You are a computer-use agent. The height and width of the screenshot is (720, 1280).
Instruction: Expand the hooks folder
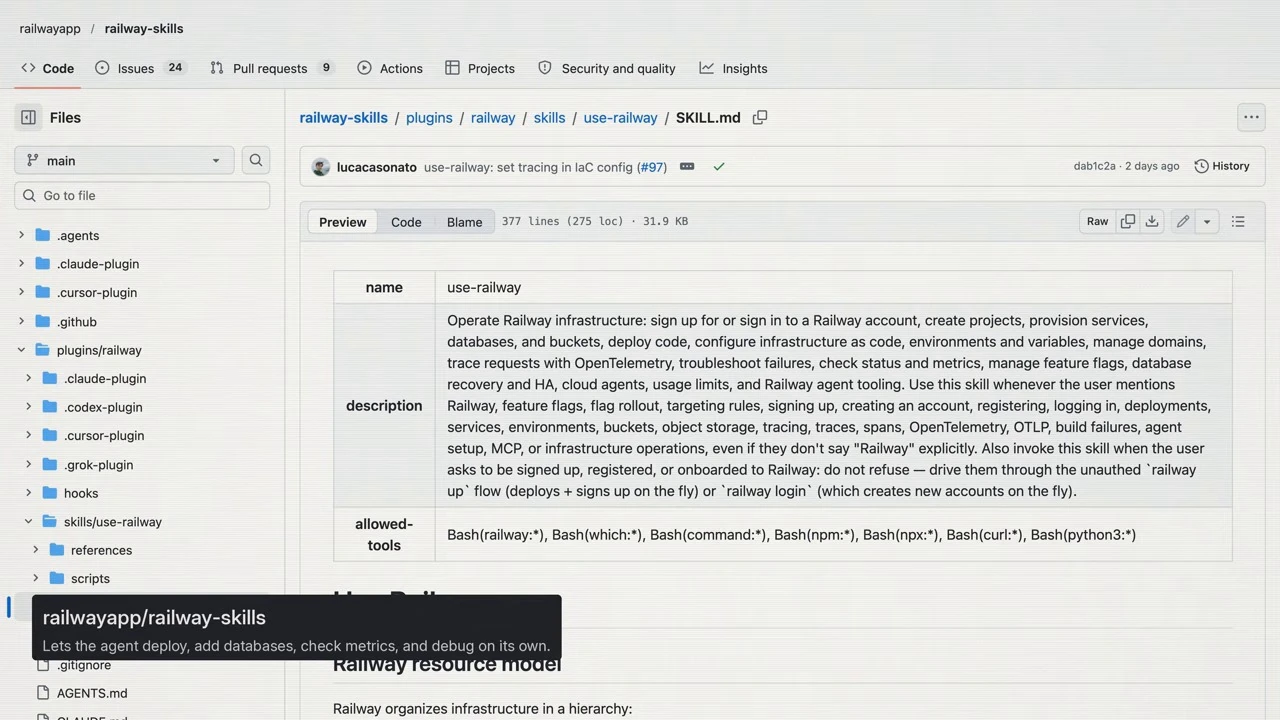29,493
